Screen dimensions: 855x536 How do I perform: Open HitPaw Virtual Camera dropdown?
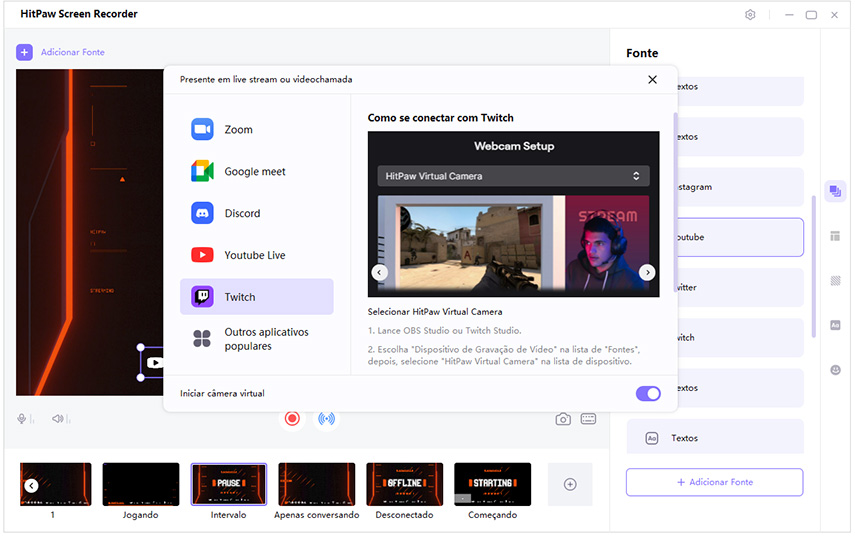pos(513,176)
